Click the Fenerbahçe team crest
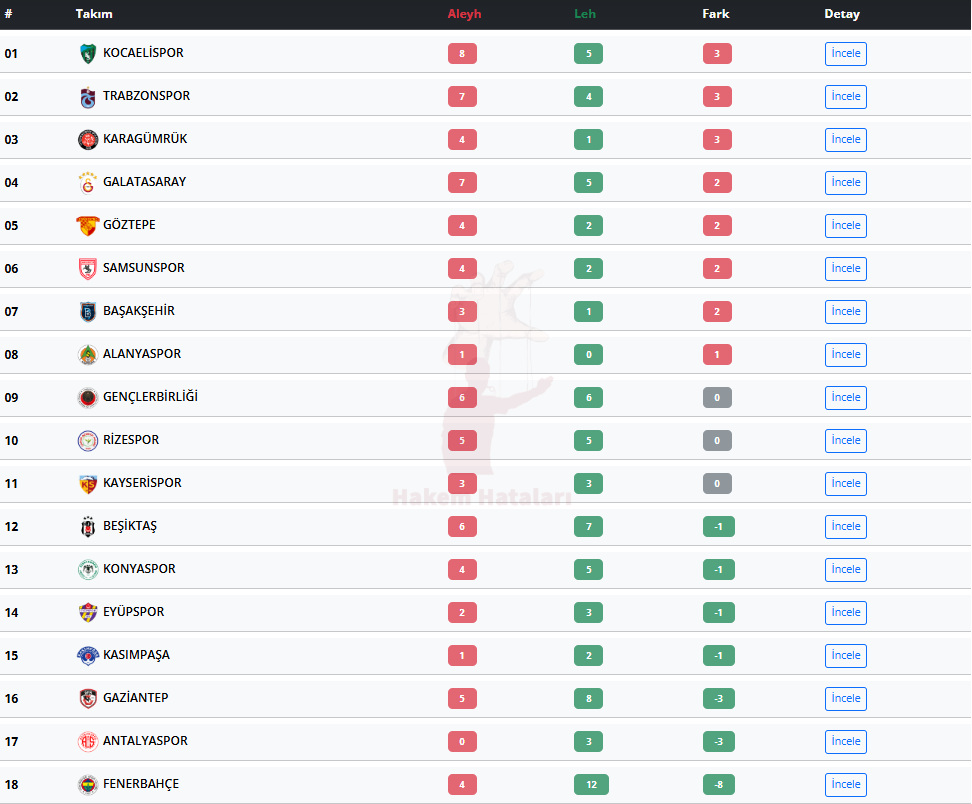Viewport: 972px width, 804px height. [x=88, y=785]
